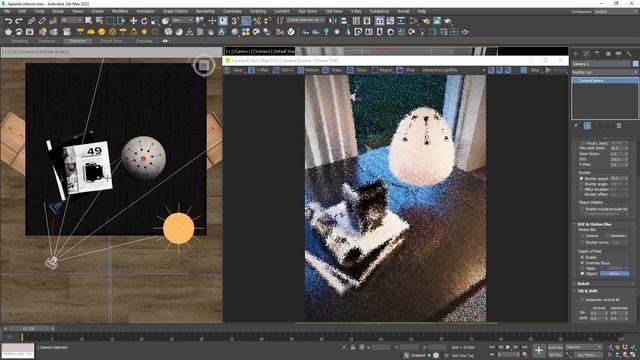
Task: Open the Rendering menu
Action: pyautogui.click(x=205, y=11)
